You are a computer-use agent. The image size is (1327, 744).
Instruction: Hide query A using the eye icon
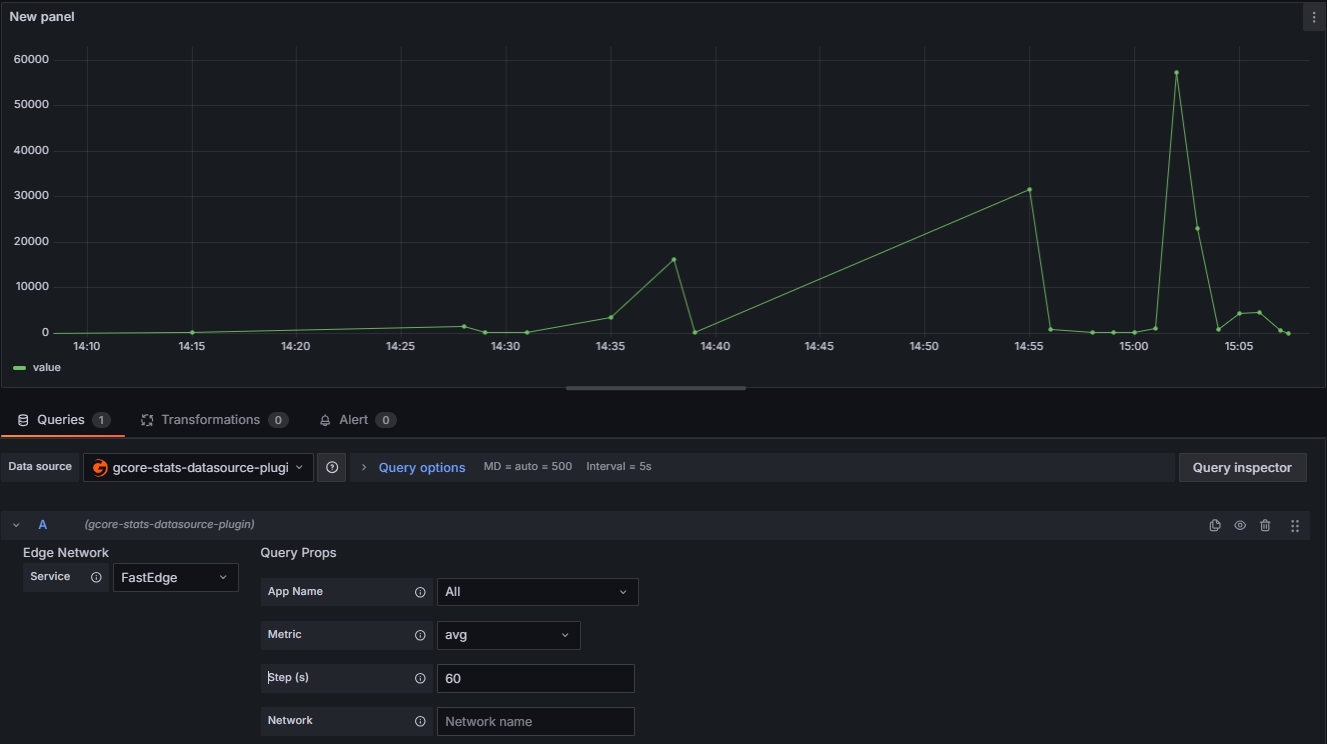pyautogui.click(x=1240, y=525)
